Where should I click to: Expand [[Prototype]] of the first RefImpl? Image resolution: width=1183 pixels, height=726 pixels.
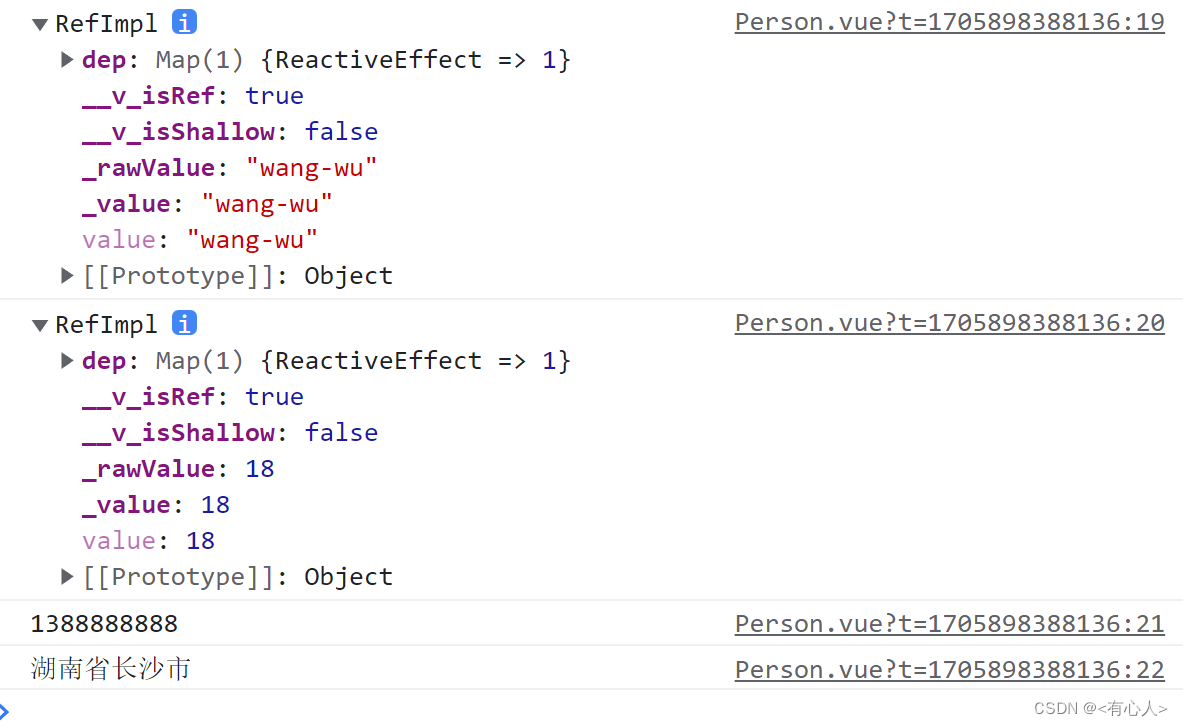(x=66, y=275)
